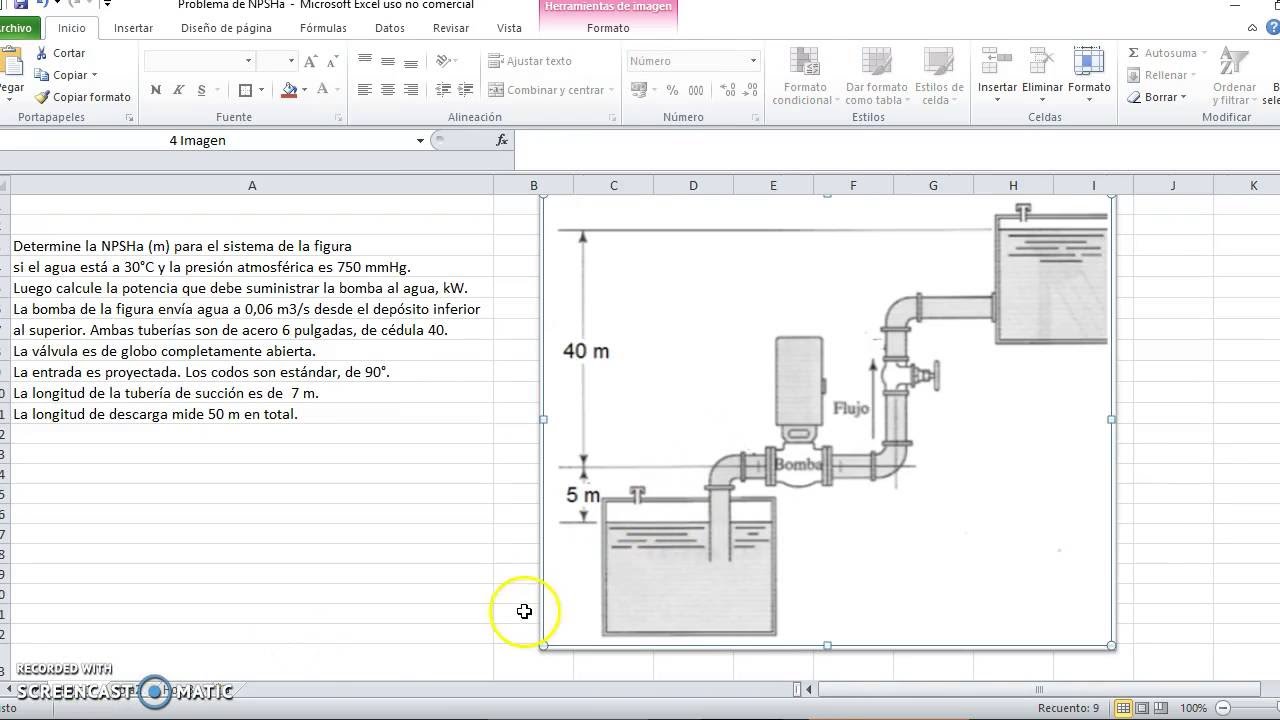Increase font size with the larger A icon
Image resolution: width=1280 pixels, height=720 pixels.
(x=310, y=61)
